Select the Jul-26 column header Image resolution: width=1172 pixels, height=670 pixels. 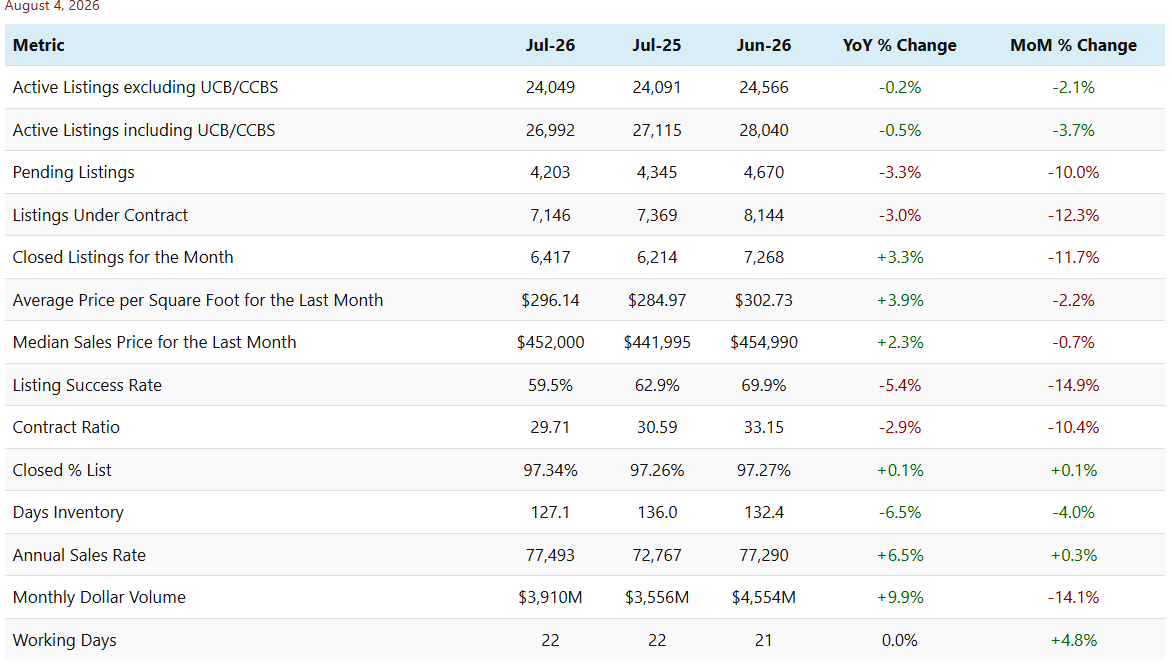tap(550, 45)
